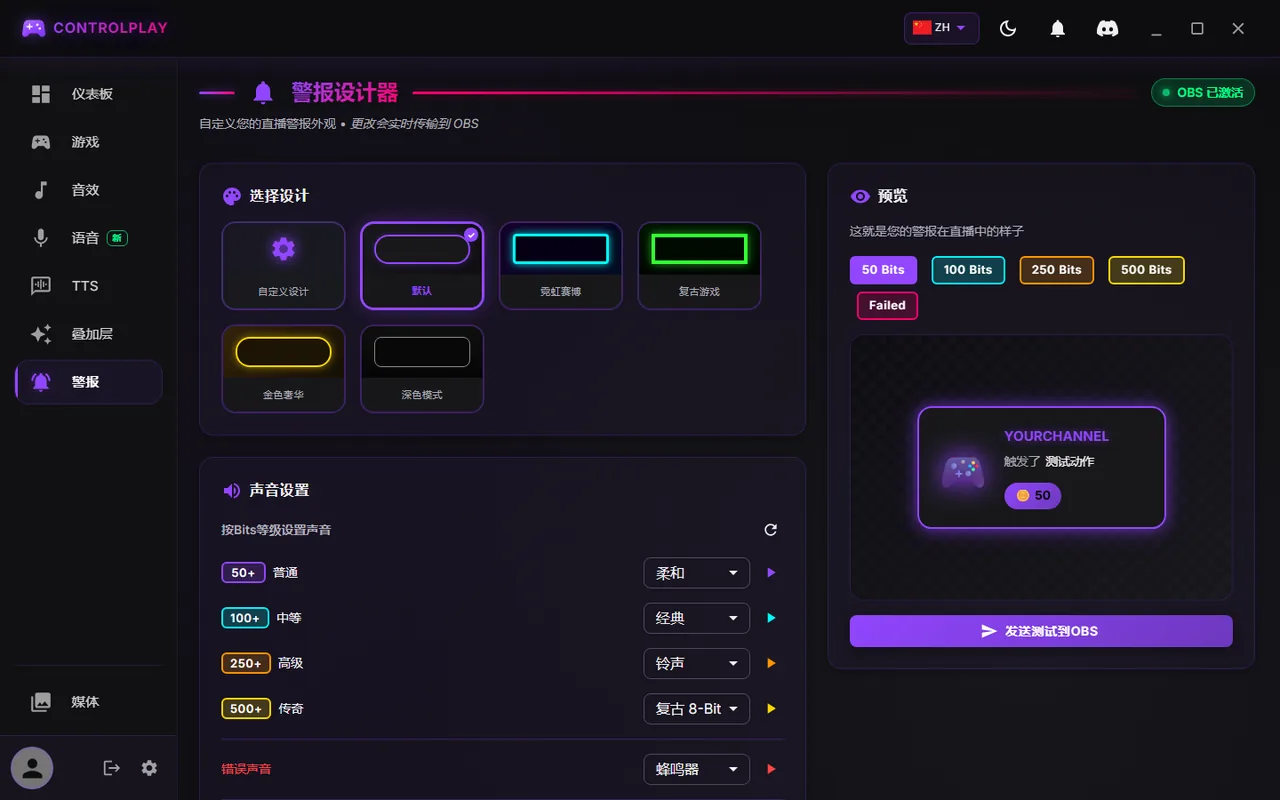
Task: Open the user avatar profile
Action: click(32, 768)
